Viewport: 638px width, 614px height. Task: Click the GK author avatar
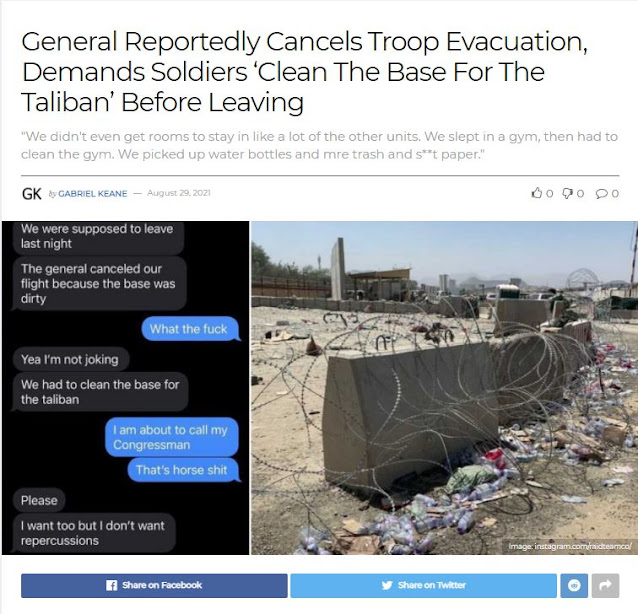pos(32,194)
